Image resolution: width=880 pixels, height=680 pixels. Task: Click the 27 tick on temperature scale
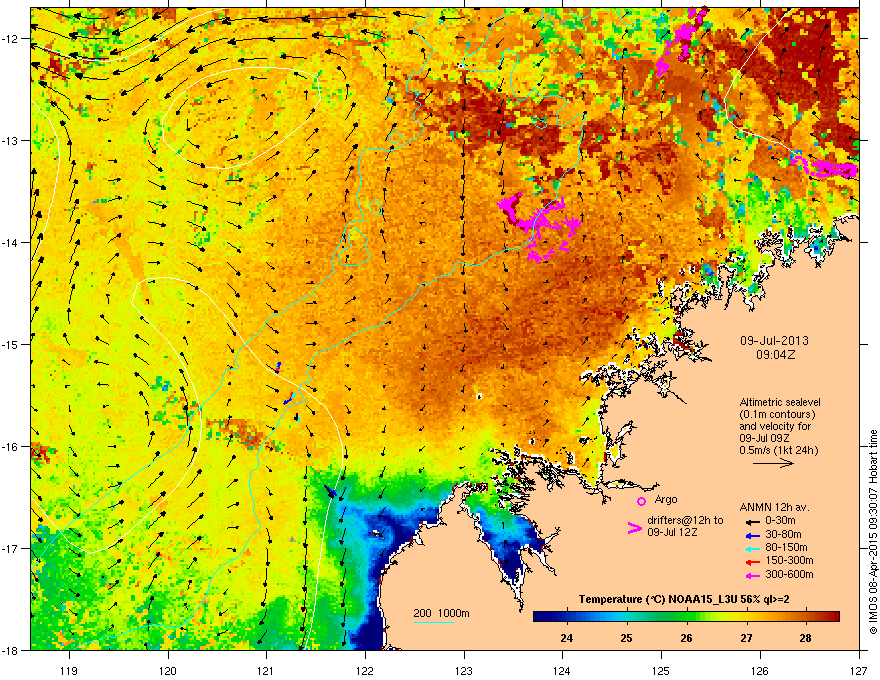(746, 638)
